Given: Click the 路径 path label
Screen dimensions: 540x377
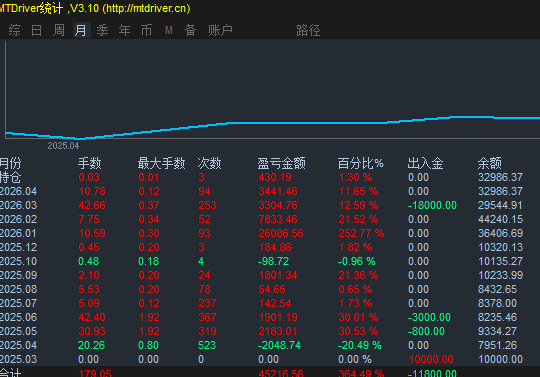Looking at the screenshot, I should click(x=308, y=30).
